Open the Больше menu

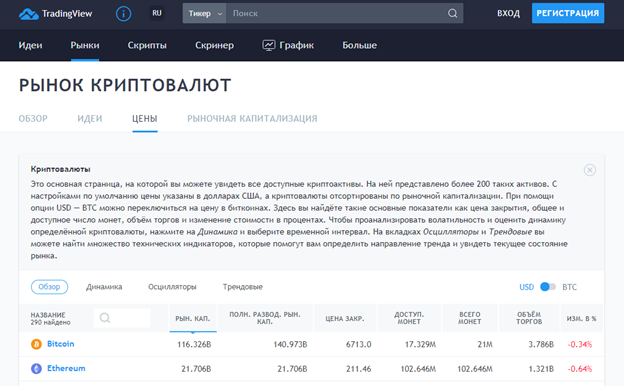(359, 45)
